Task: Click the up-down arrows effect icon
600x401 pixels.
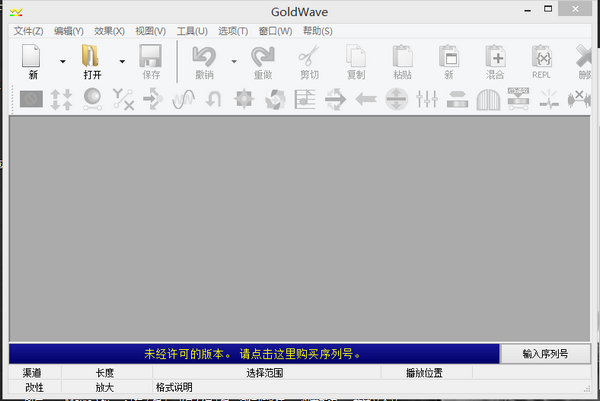Action: pos(61,99)
